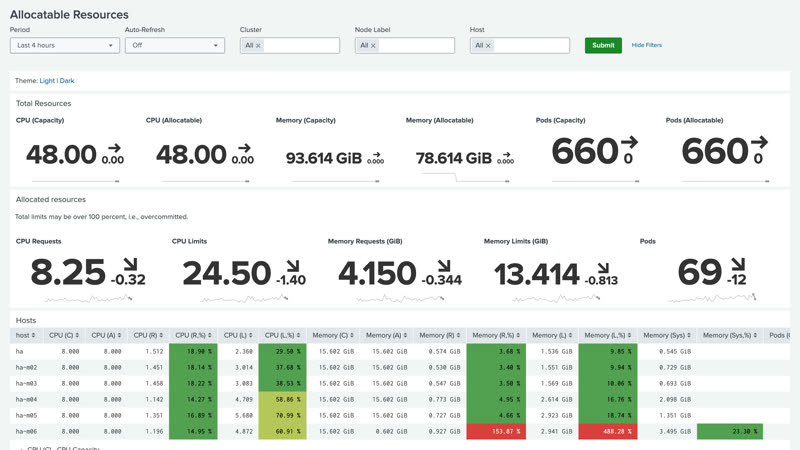Select the ha-m05 host row

click(399, 415)
